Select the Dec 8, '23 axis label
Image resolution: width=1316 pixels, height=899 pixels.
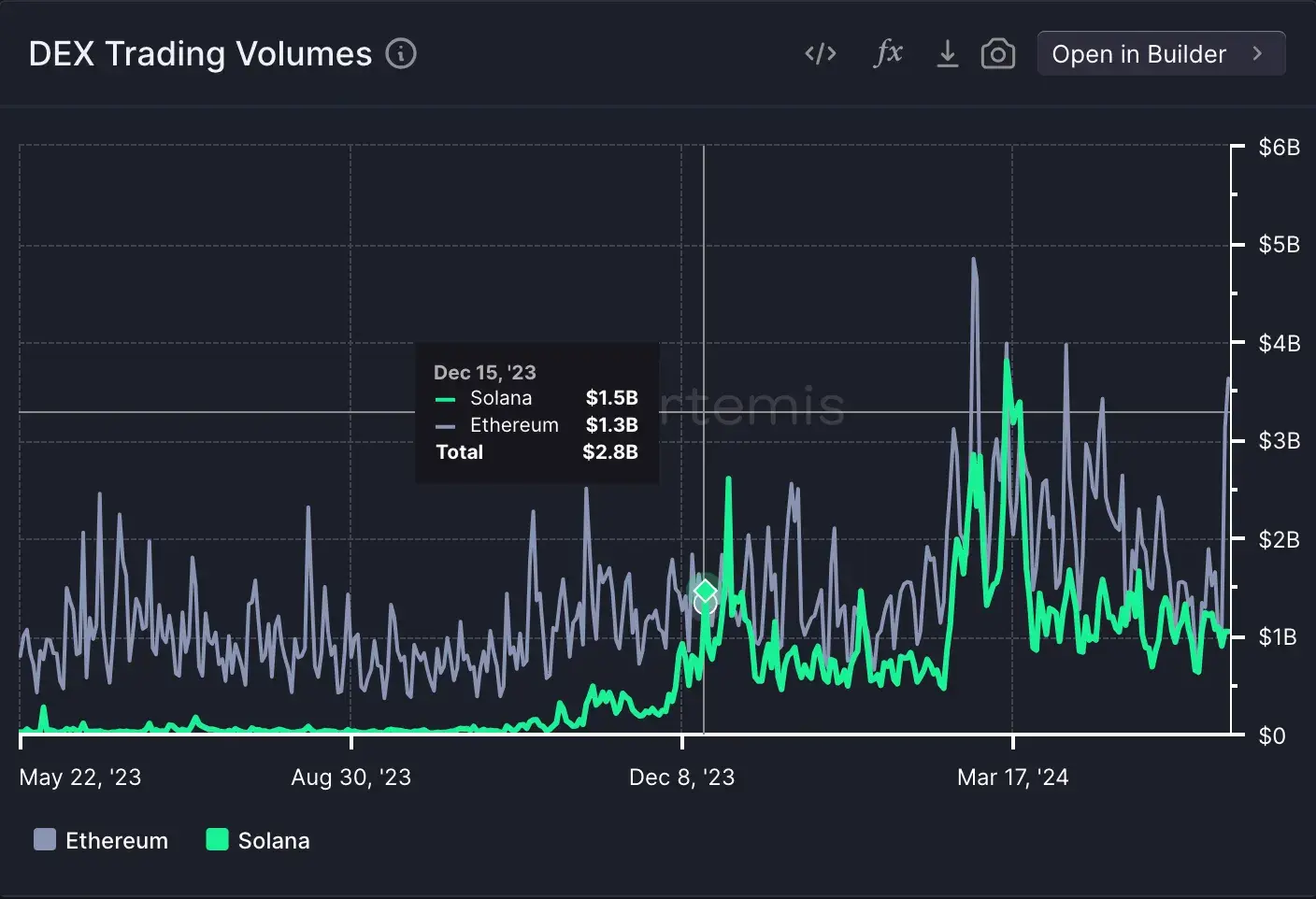pos(682,778)
